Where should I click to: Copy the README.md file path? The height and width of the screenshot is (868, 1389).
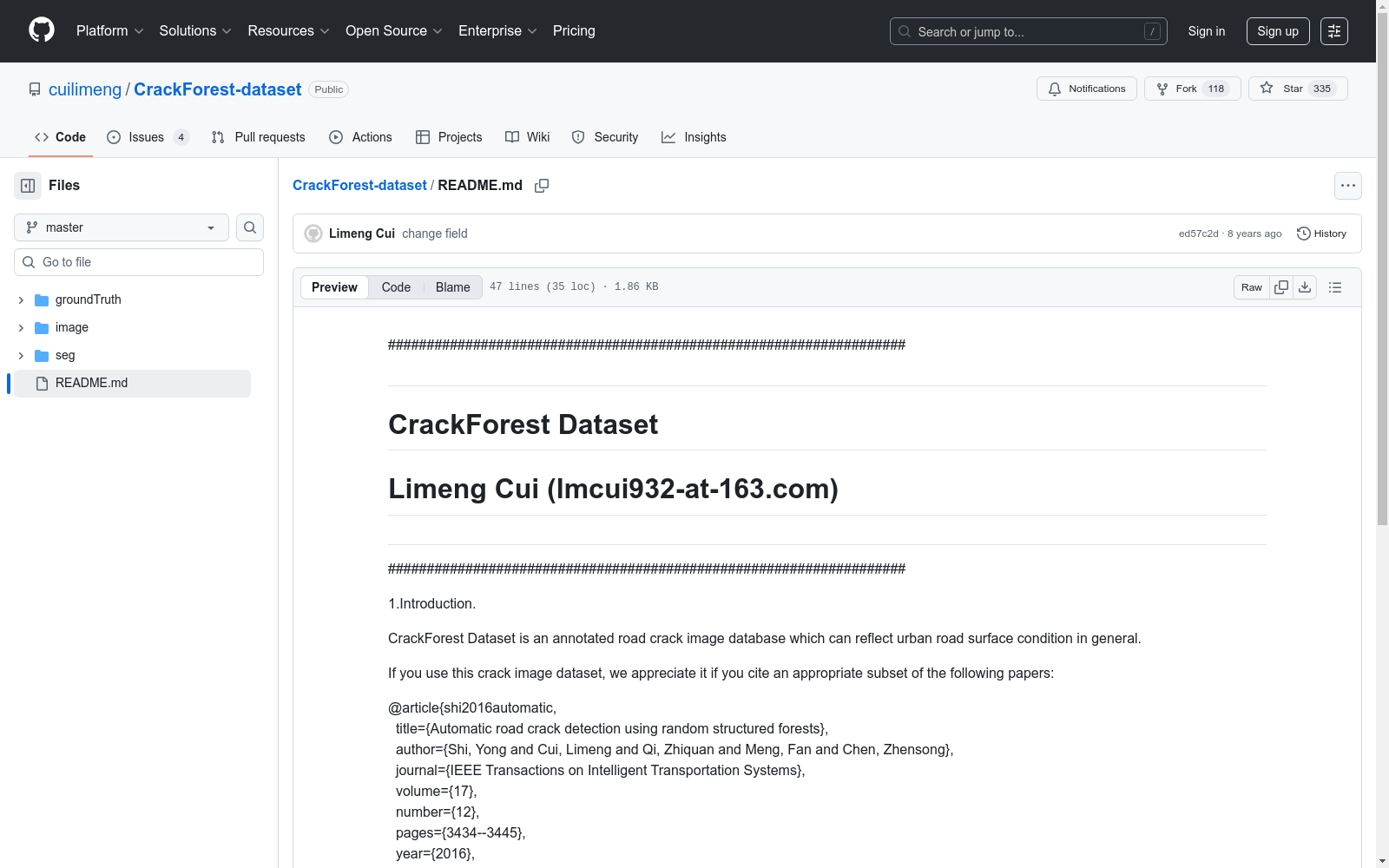(542, 186)
